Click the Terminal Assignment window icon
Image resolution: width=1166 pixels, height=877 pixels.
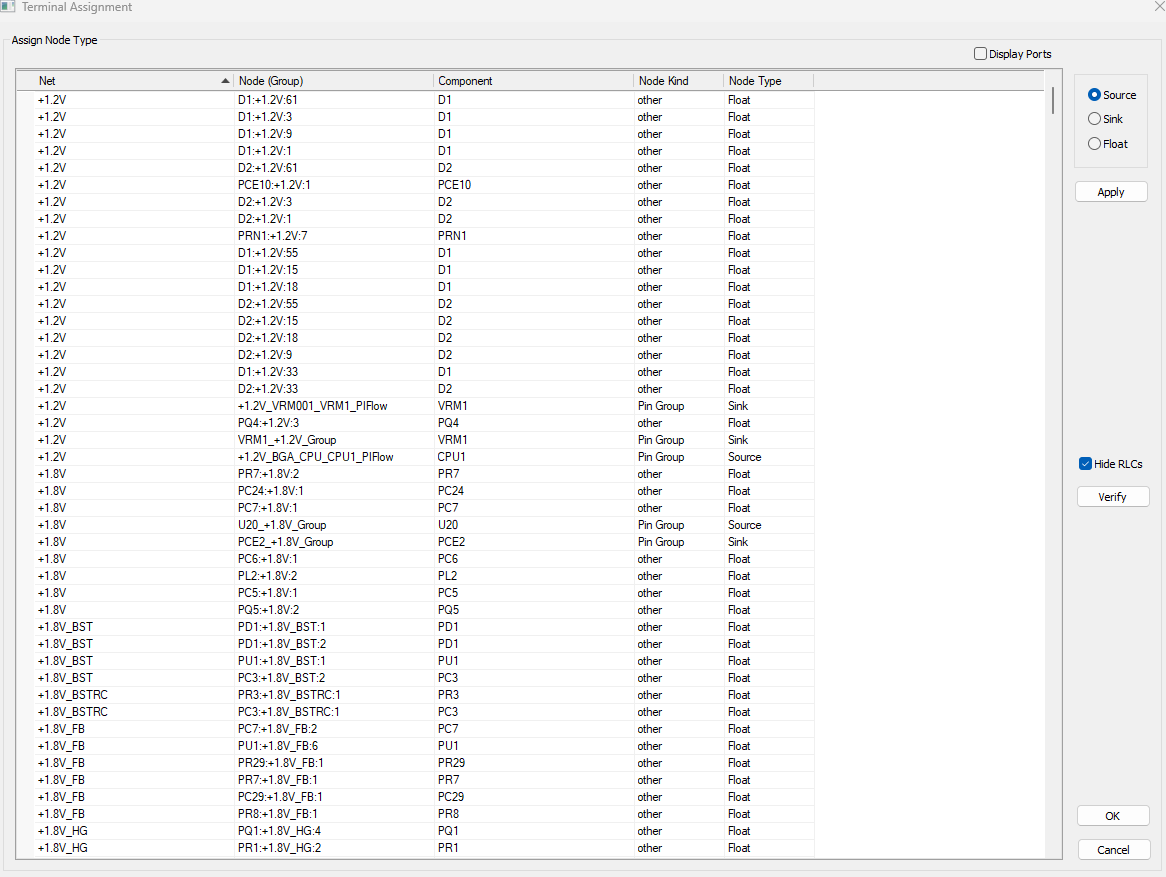[9, 7]
